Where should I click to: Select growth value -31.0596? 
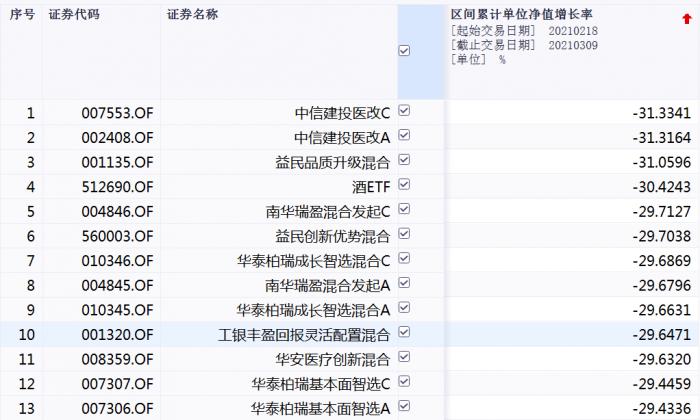pos(662,162)
